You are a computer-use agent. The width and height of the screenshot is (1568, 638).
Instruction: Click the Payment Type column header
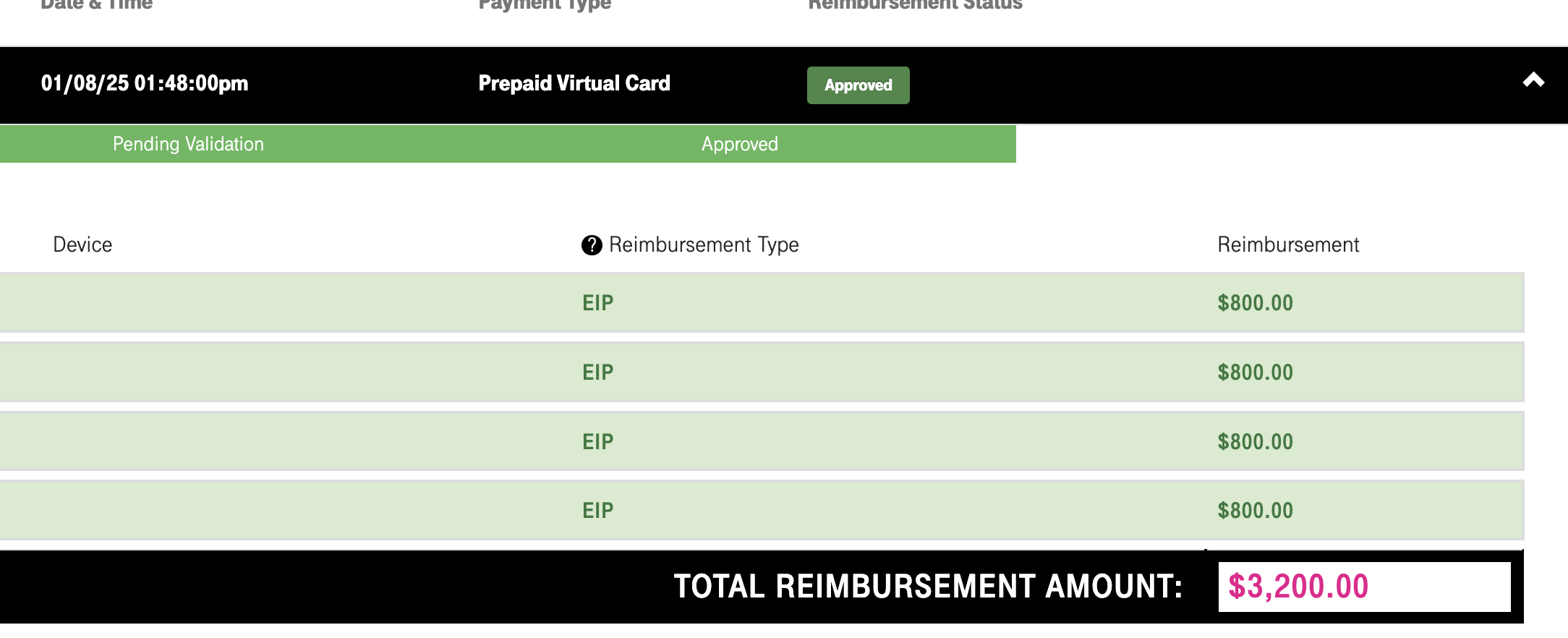545,4
